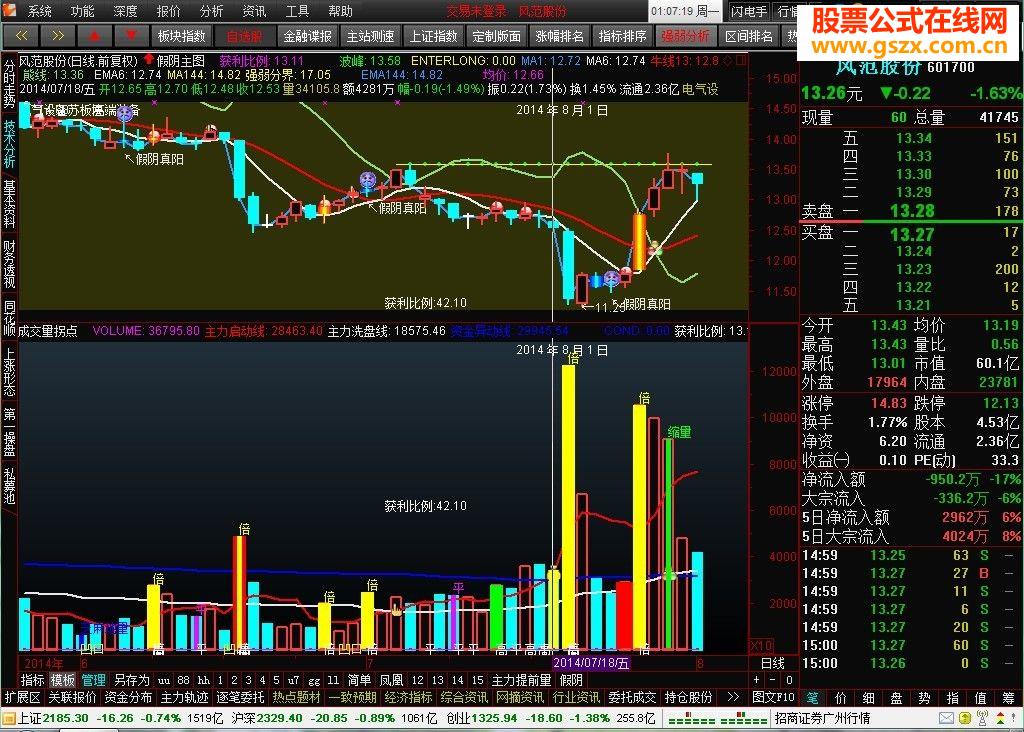
Task: Open the 资讯 menu
Action: point(254,11)
